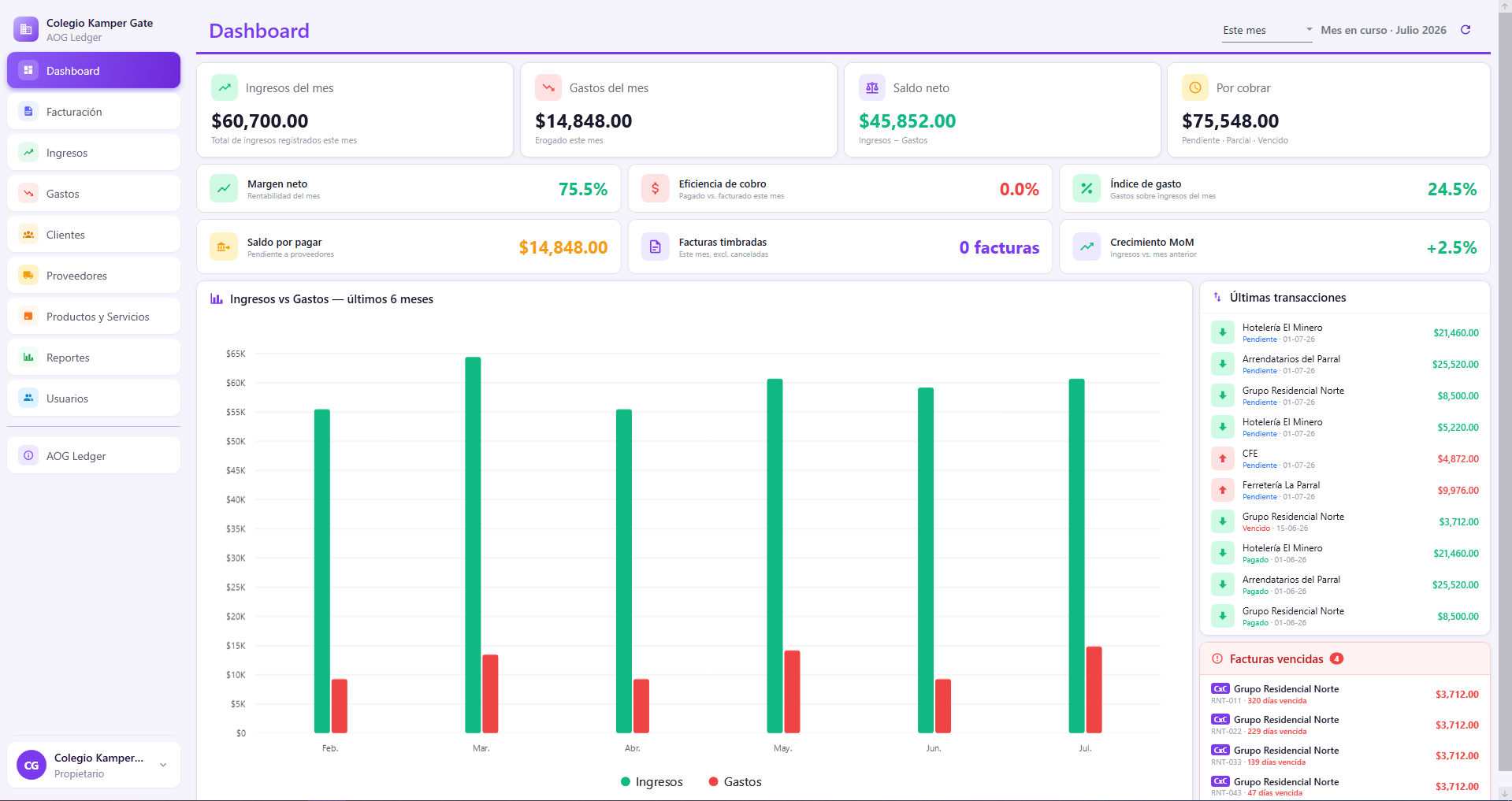Click the Facturas timbradas document icon
Image resolution: width=1512 pixels, height=801 pixels.
[x=655, y=247]
